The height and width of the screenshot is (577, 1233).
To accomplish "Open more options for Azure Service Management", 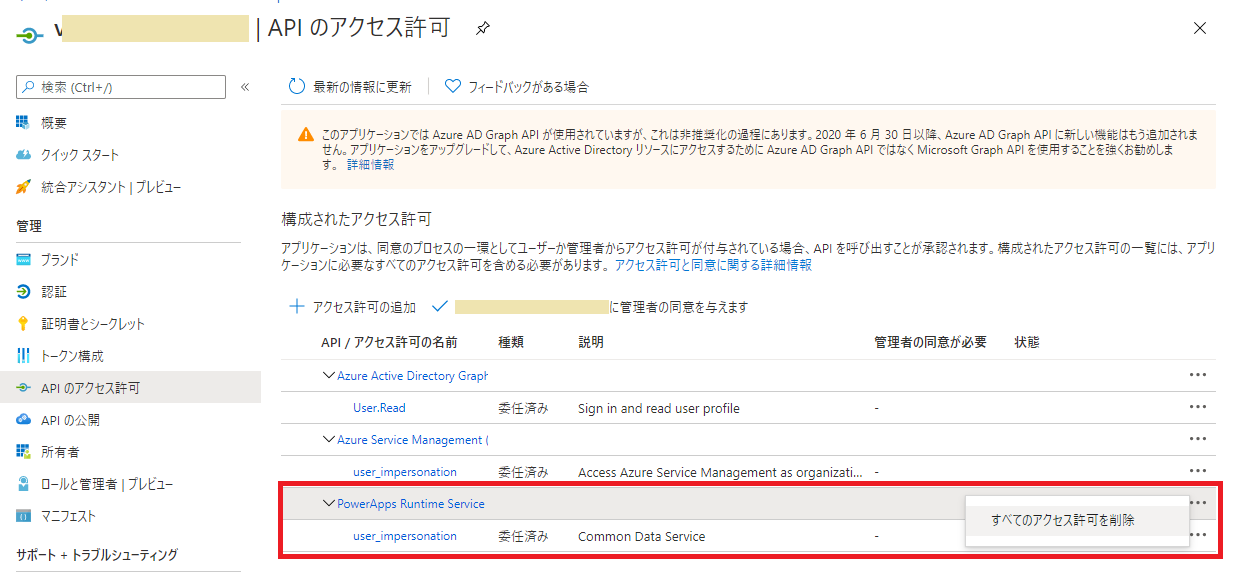I will click(x=1198, y=438).
